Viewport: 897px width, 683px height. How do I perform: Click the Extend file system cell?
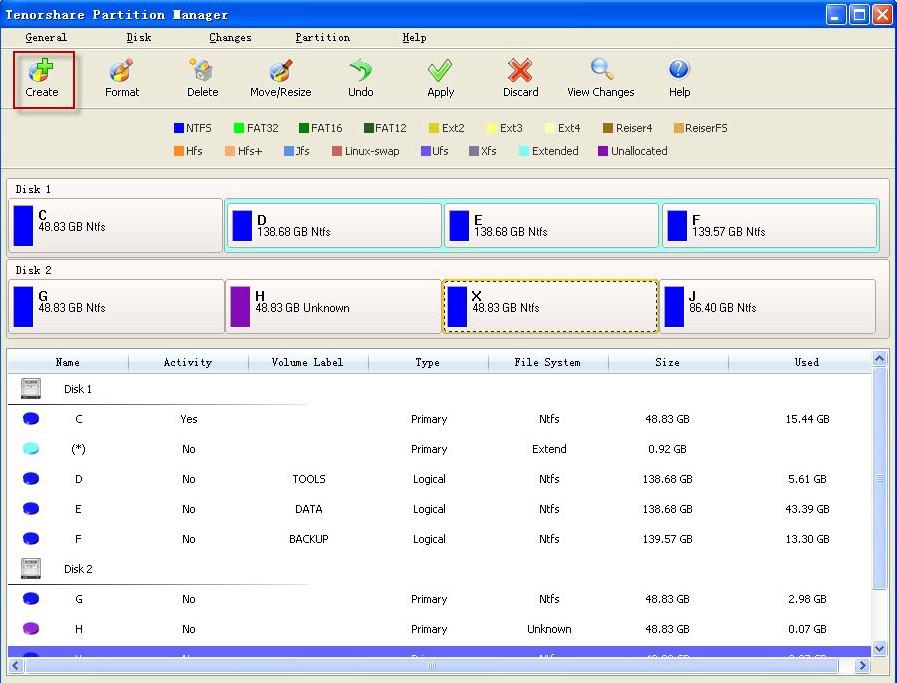[x=549, y=449]
